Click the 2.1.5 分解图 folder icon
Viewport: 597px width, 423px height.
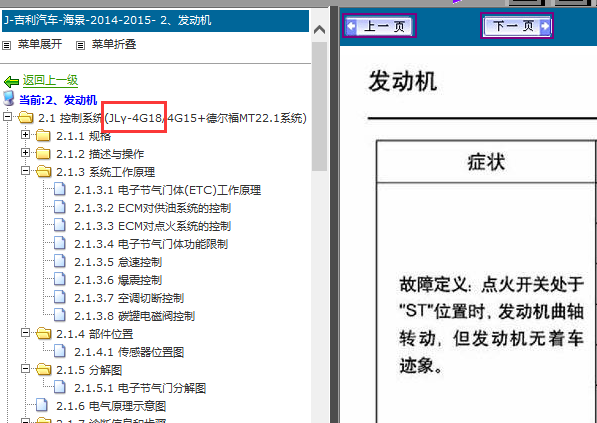pyautogui.click(x=43, y=369)
